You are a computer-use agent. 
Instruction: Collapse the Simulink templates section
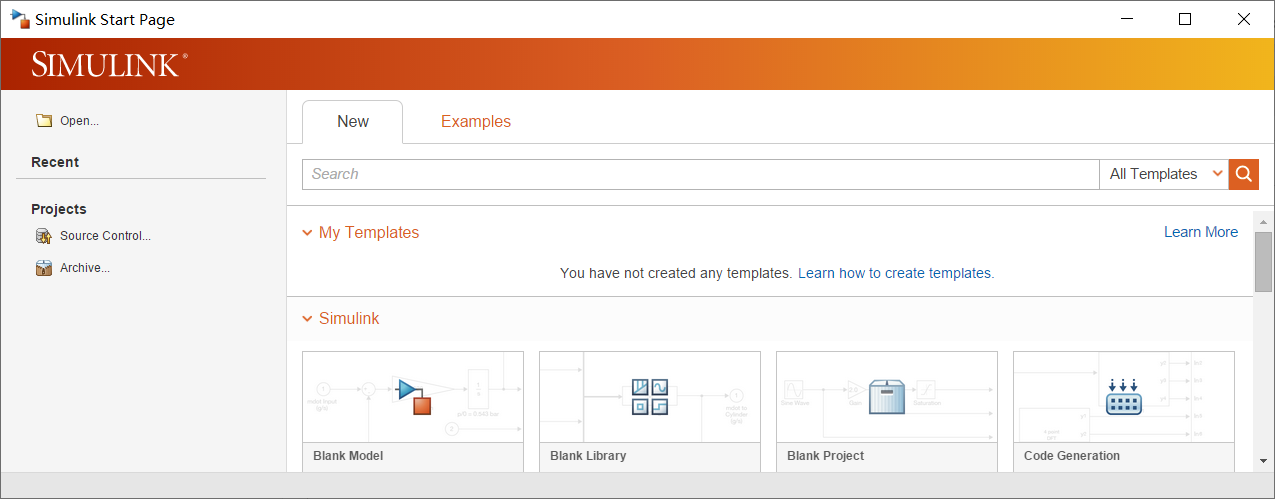[x=307, y=319]
